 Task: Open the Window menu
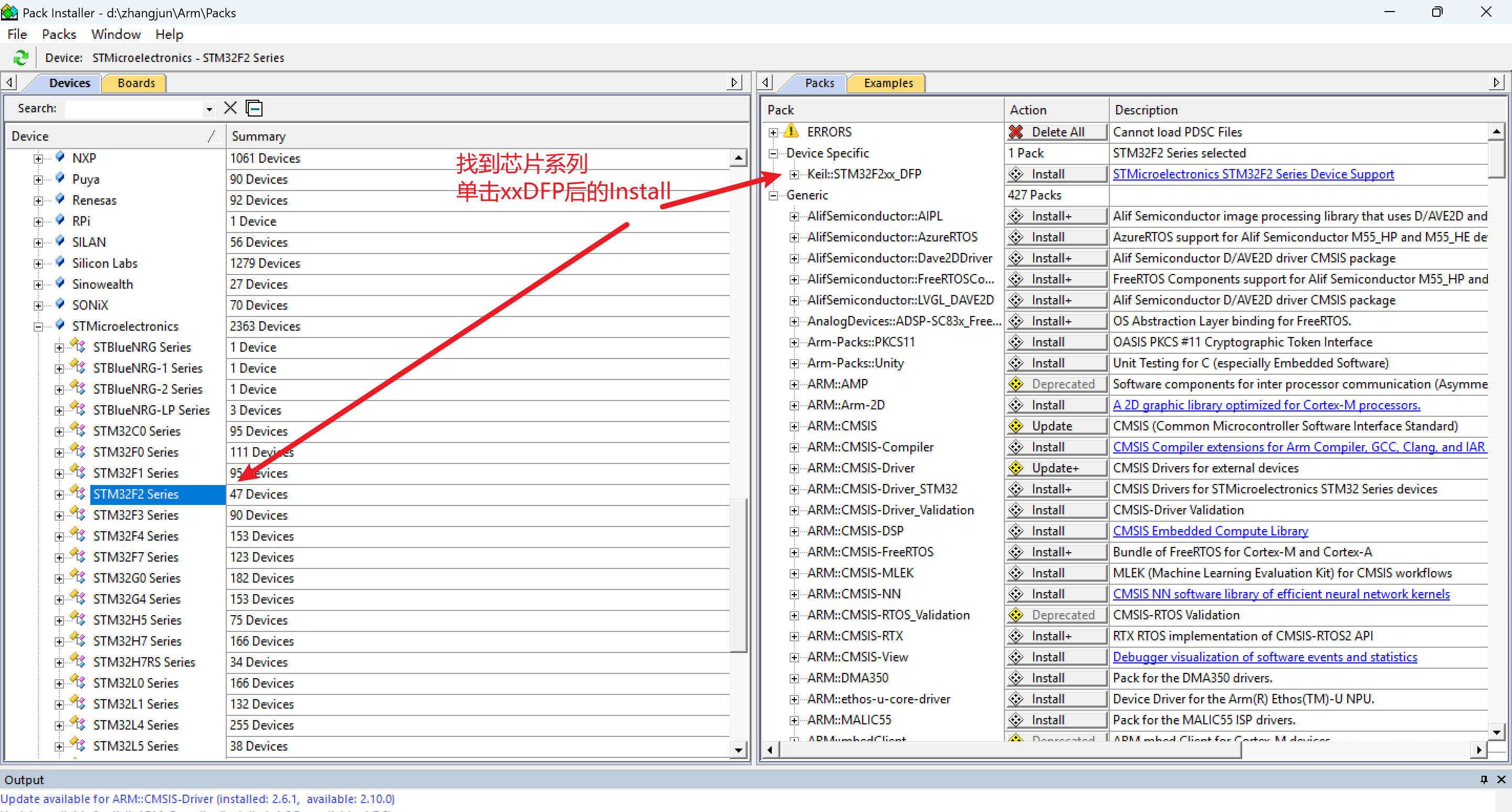point(115,34)
